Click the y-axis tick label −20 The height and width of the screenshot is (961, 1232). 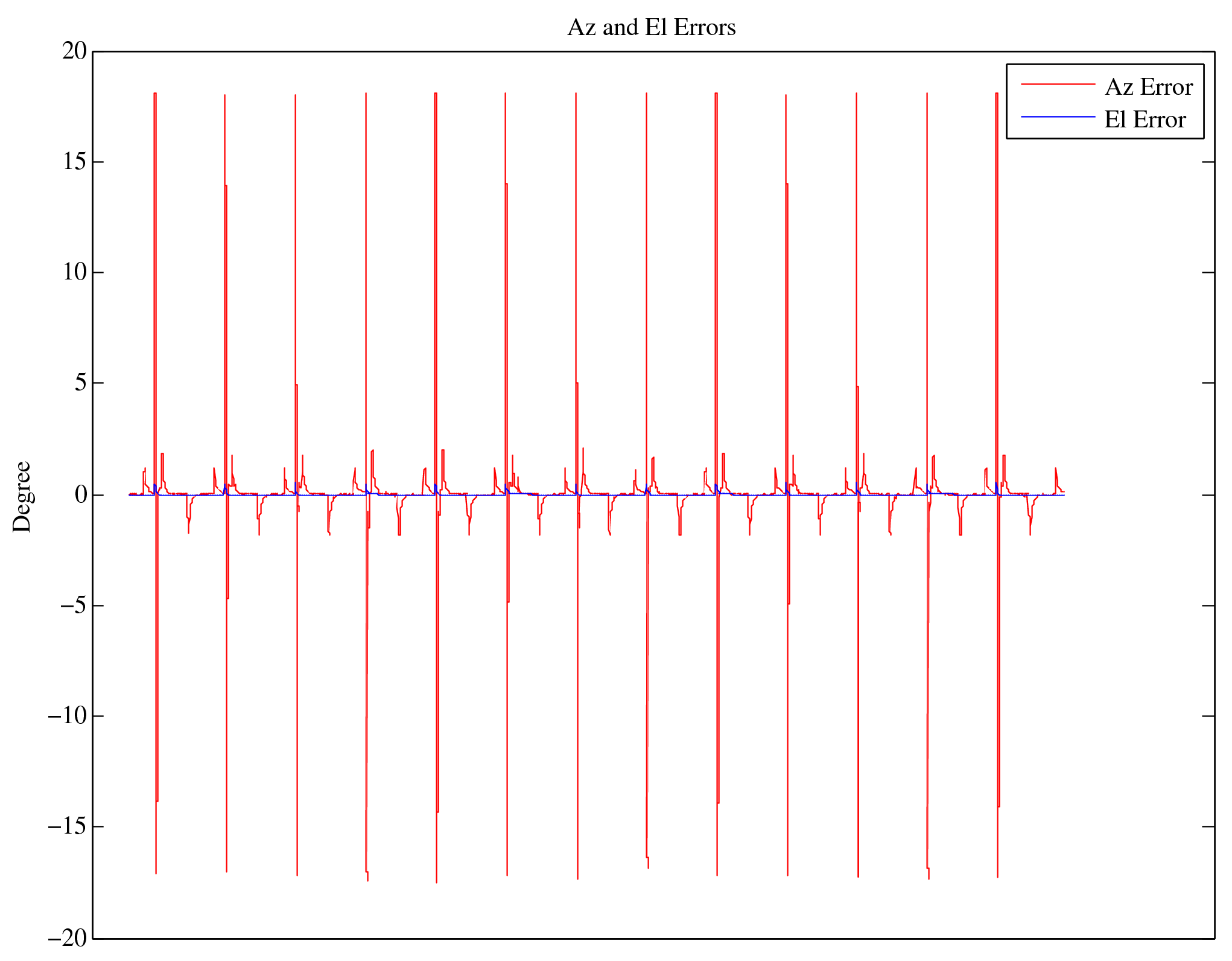68,937
